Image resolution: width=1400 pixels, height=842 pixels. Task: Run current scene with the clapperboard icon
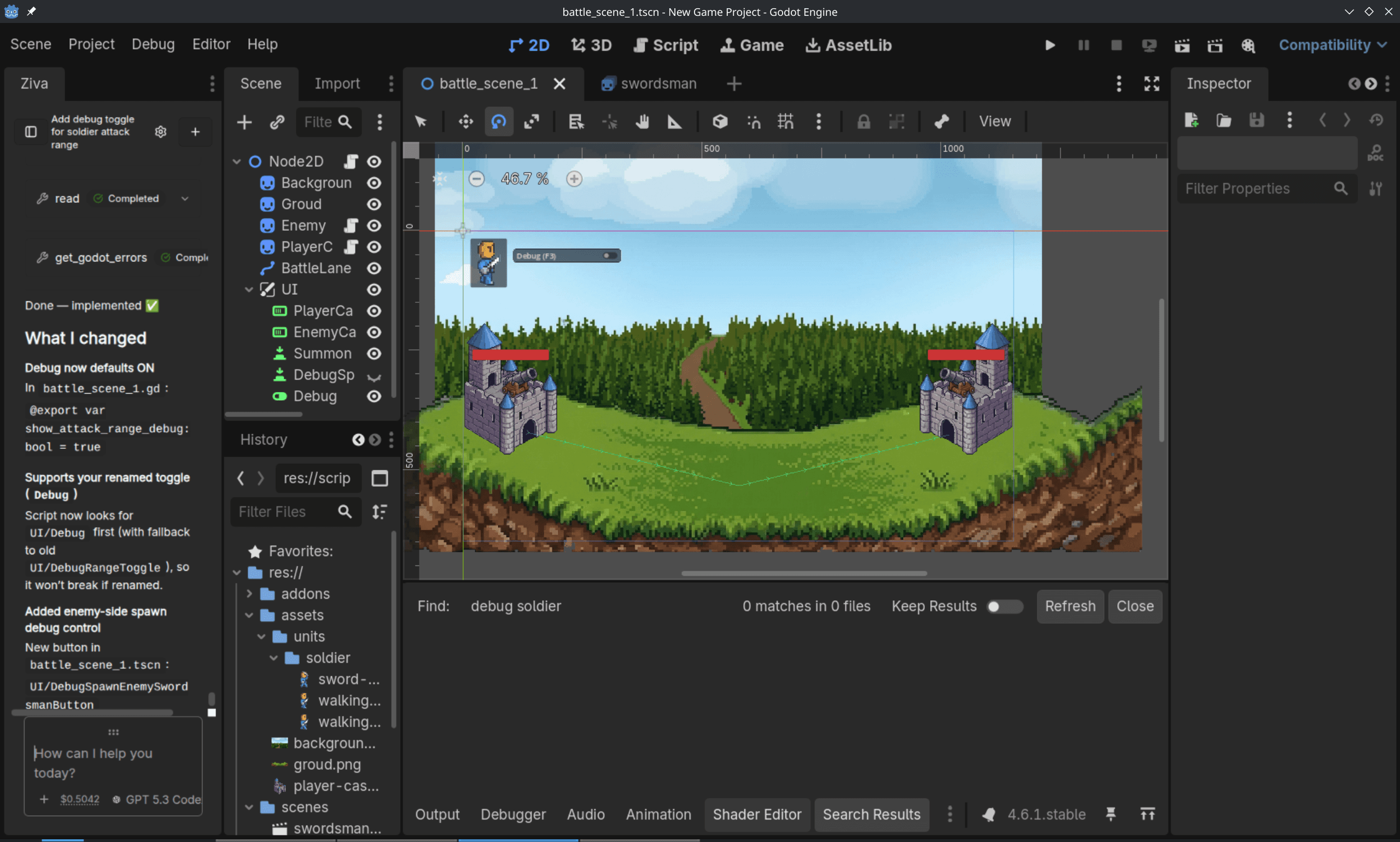[1182, 45]
